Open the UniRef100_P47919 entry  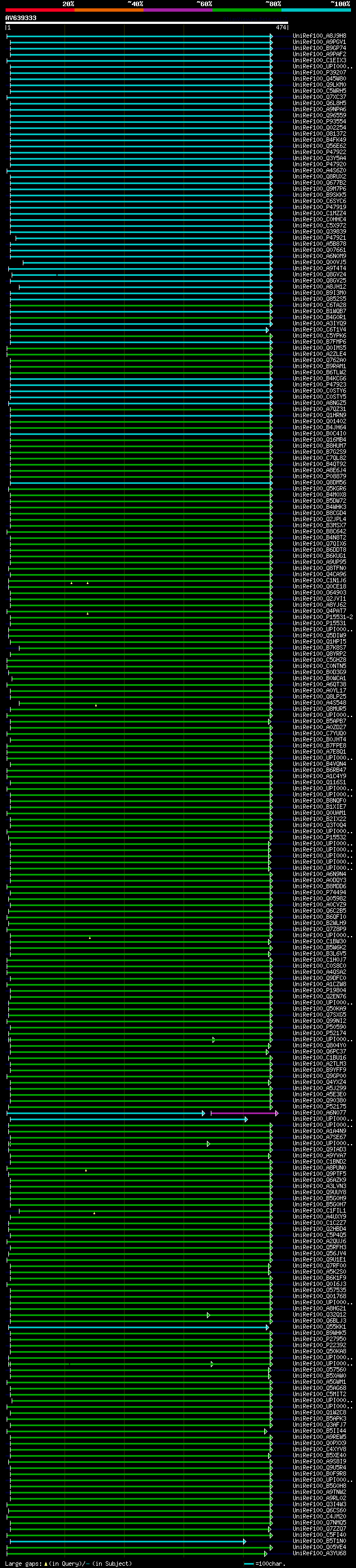(x=319, y=207)
